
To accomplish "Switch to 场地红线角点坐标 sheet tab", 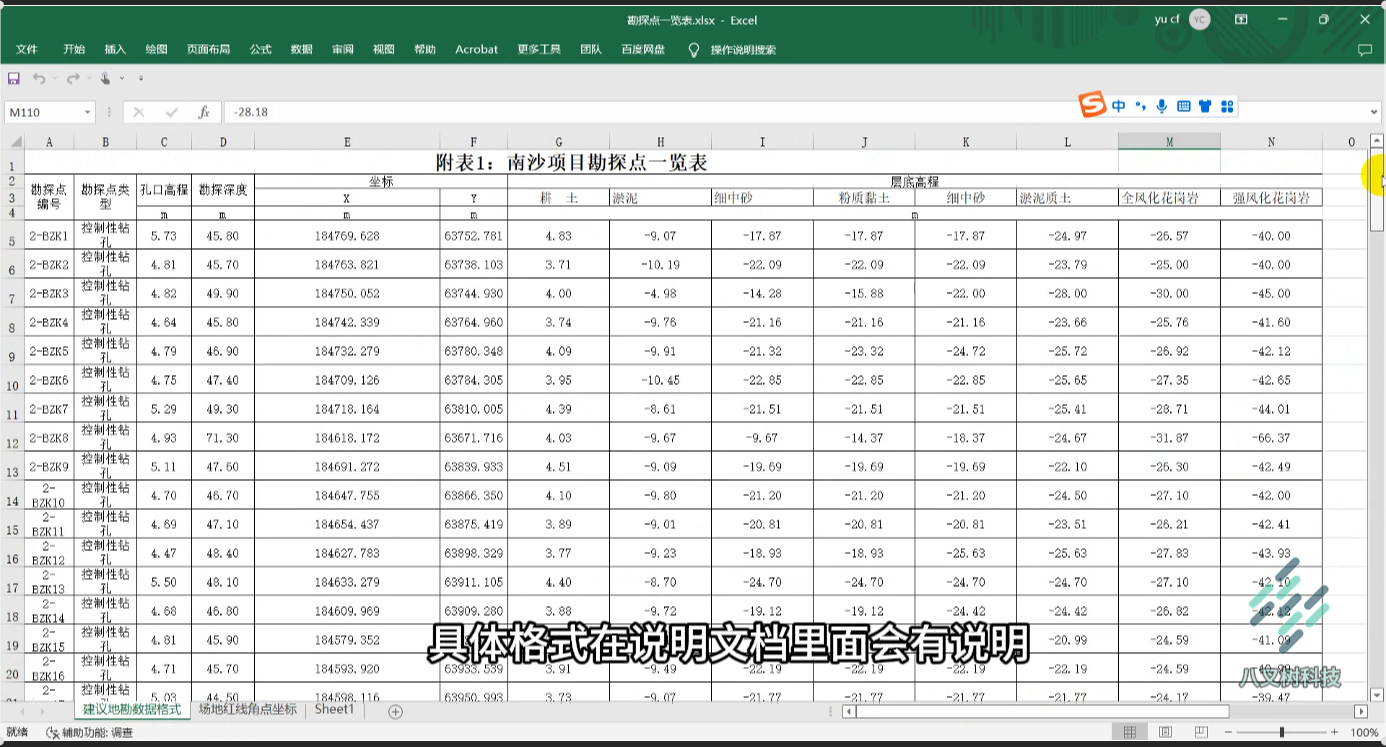I will (x=247, y=709).
